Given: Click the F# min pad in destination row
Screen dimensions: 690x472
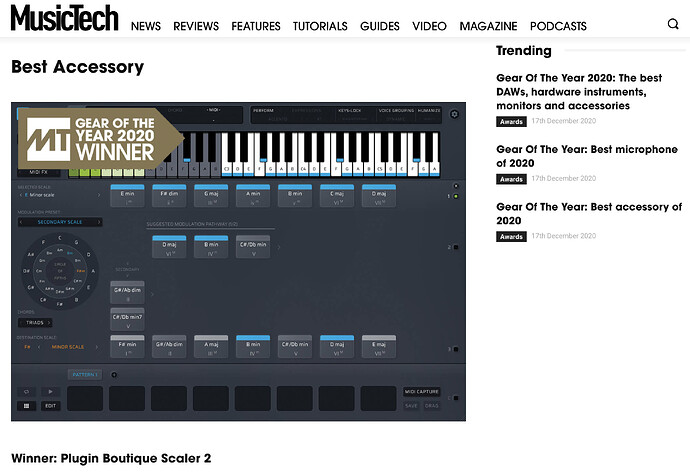Looking at the screenshot, I should (x=127, y=347).
